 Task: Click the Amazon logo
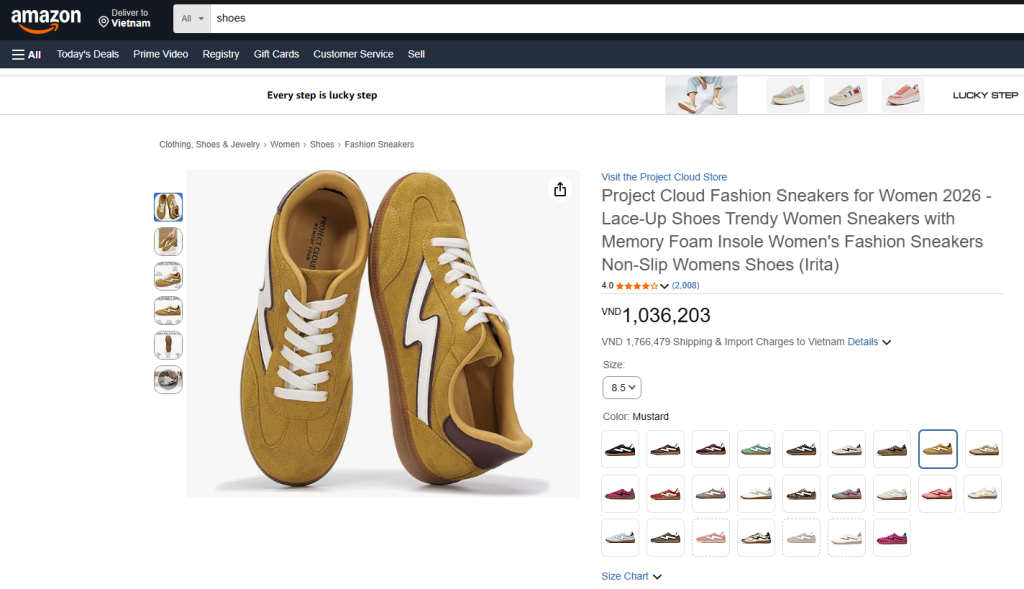coord(46,19)
